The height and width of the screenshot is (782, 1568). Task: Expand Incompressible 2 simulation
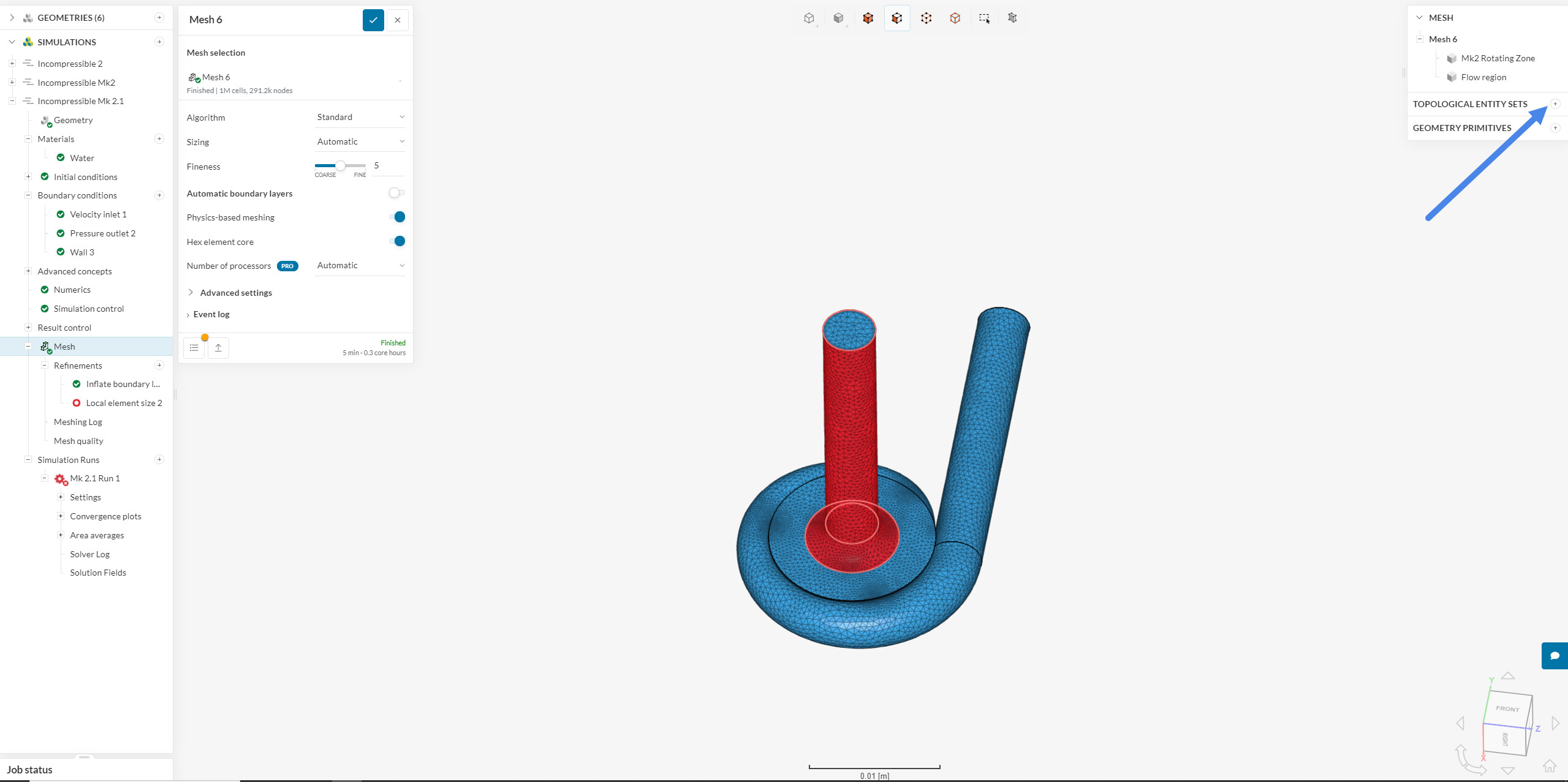tap(12, 64)
